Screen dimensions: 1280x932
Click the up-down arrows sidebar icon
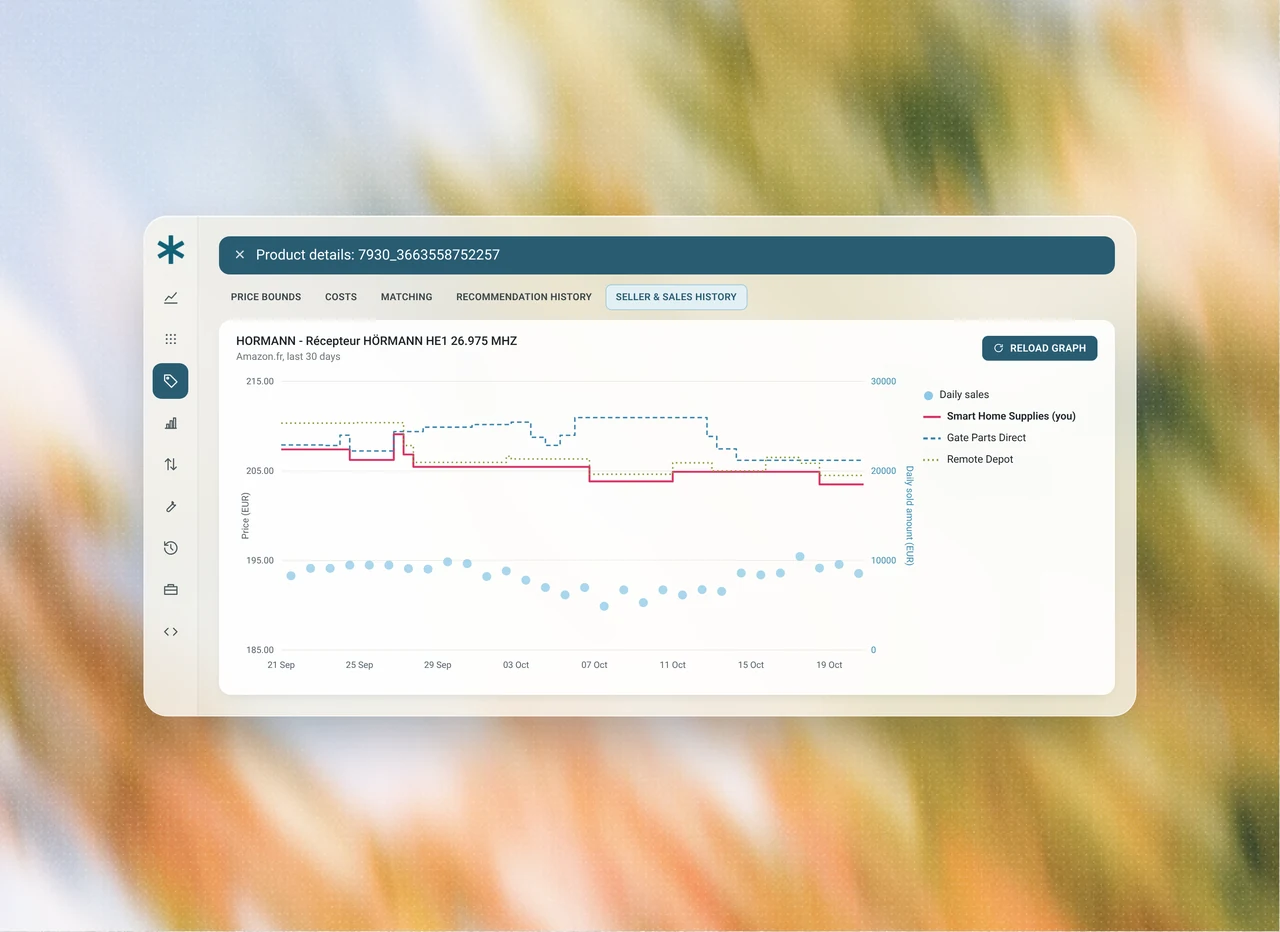171,464
